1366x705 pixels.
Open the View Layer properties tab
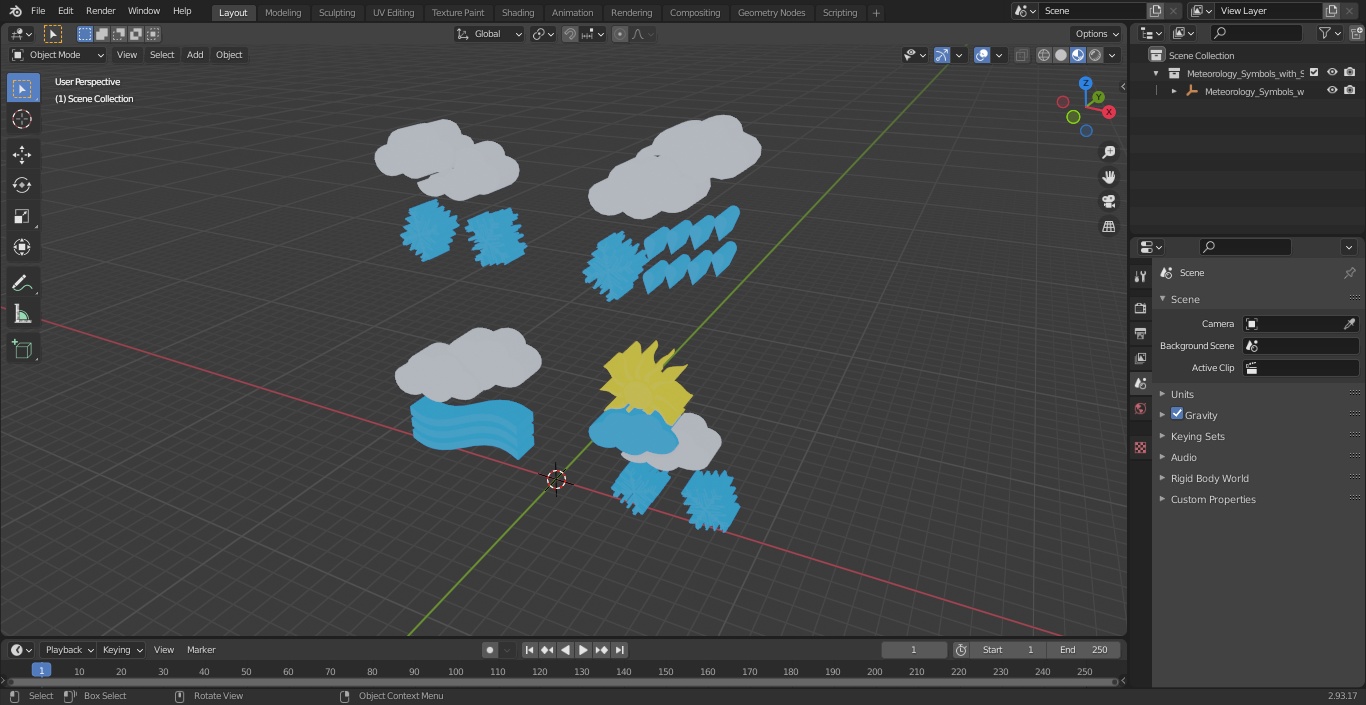(x=1140, y=358)
